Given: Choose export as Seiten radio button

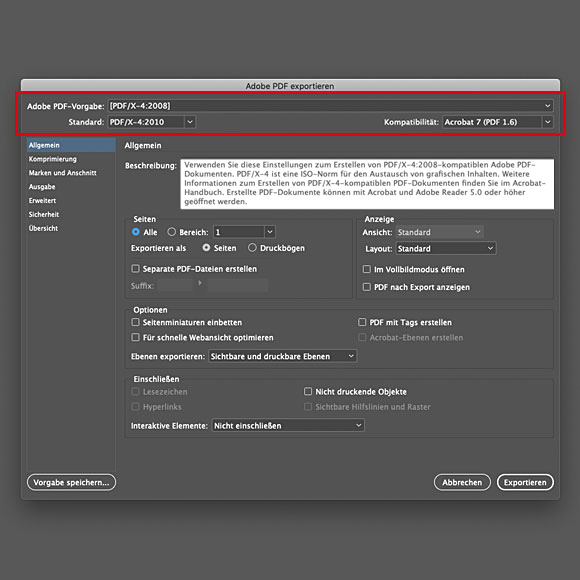Looking at the screenshot, I should click(206, 248).
